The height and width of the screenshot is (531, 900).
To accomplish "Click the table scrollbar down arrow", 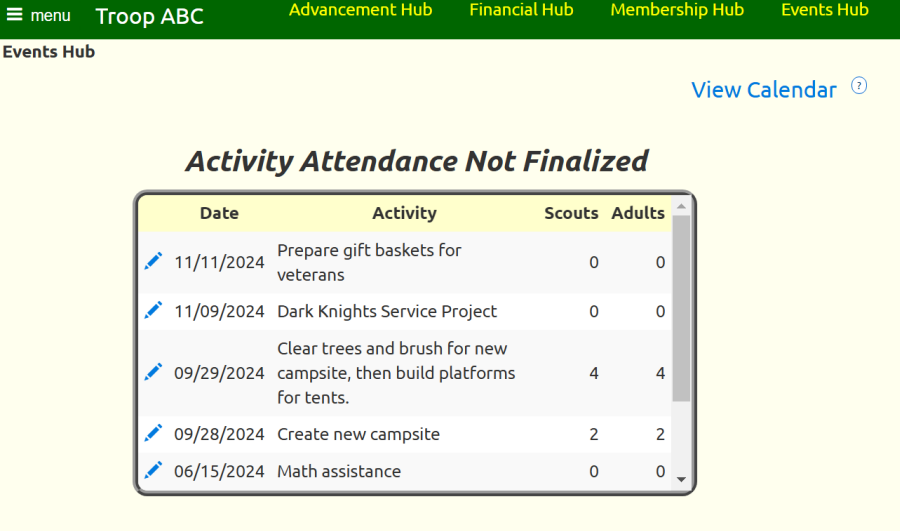I will pos(681,479).
